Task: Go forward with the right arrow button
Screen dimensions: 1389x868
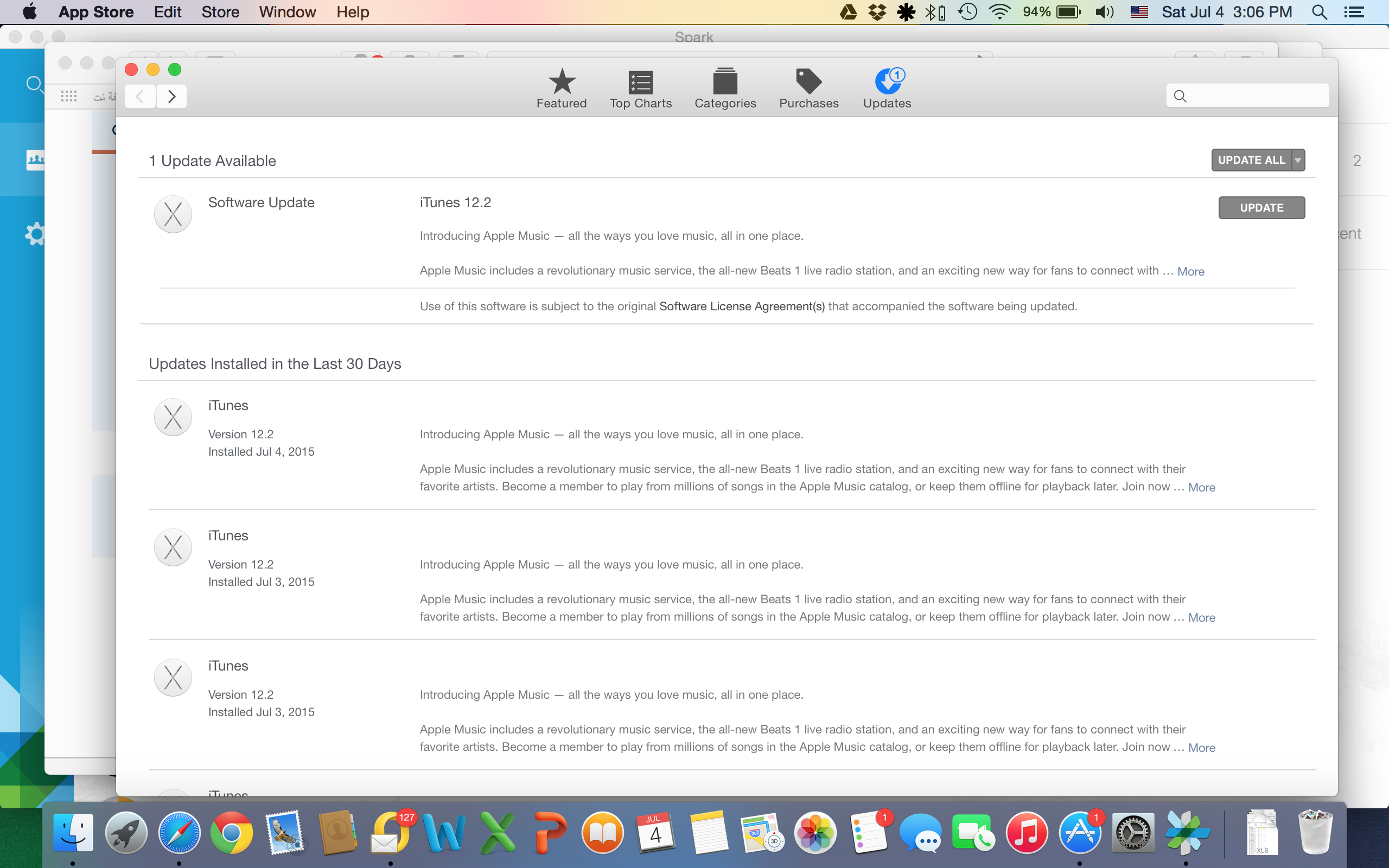Action: tap(171, 97)
